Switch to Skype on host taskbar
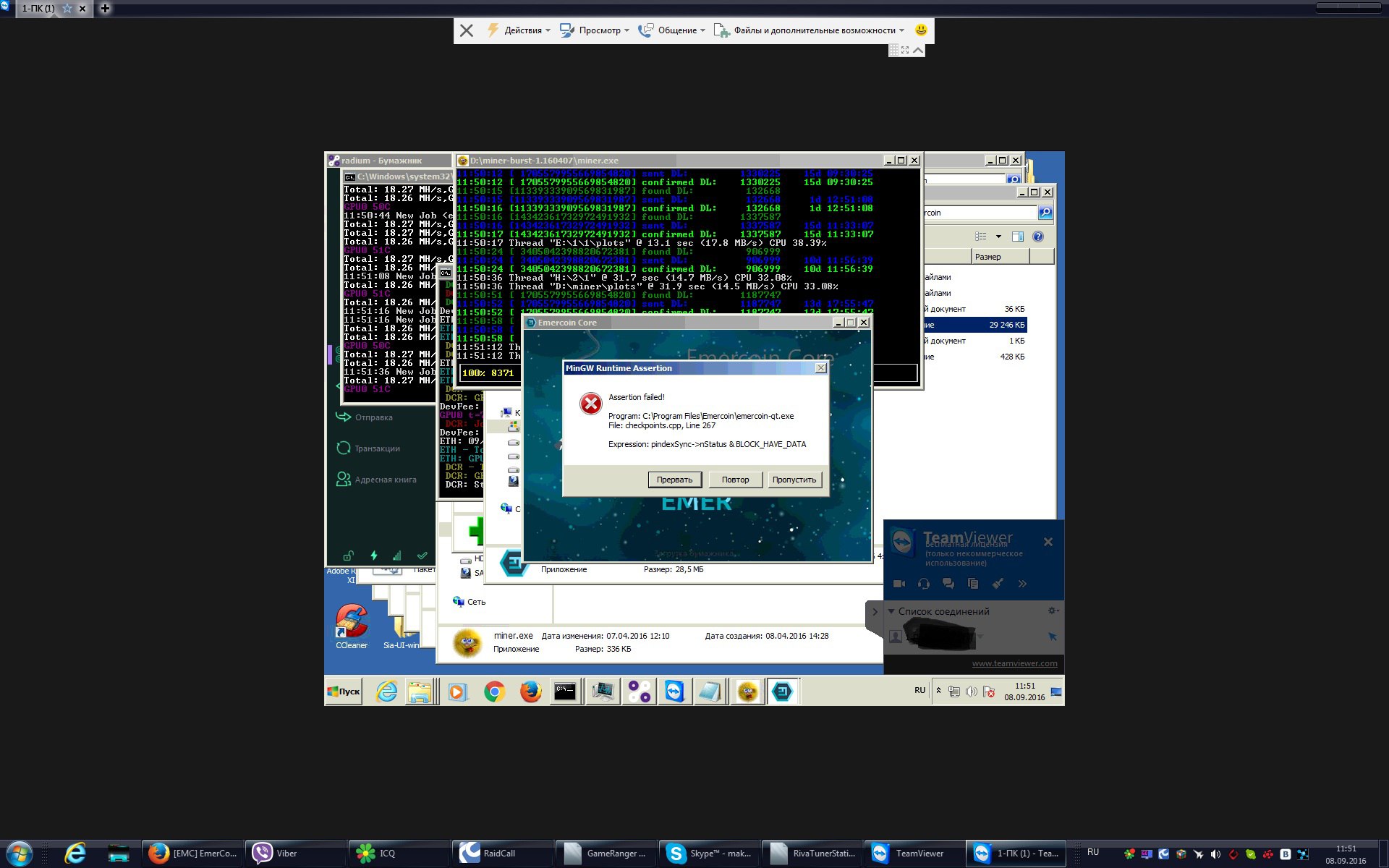Image resolution: width=1389 pixels, height=868 pixels. click(710, 854)
